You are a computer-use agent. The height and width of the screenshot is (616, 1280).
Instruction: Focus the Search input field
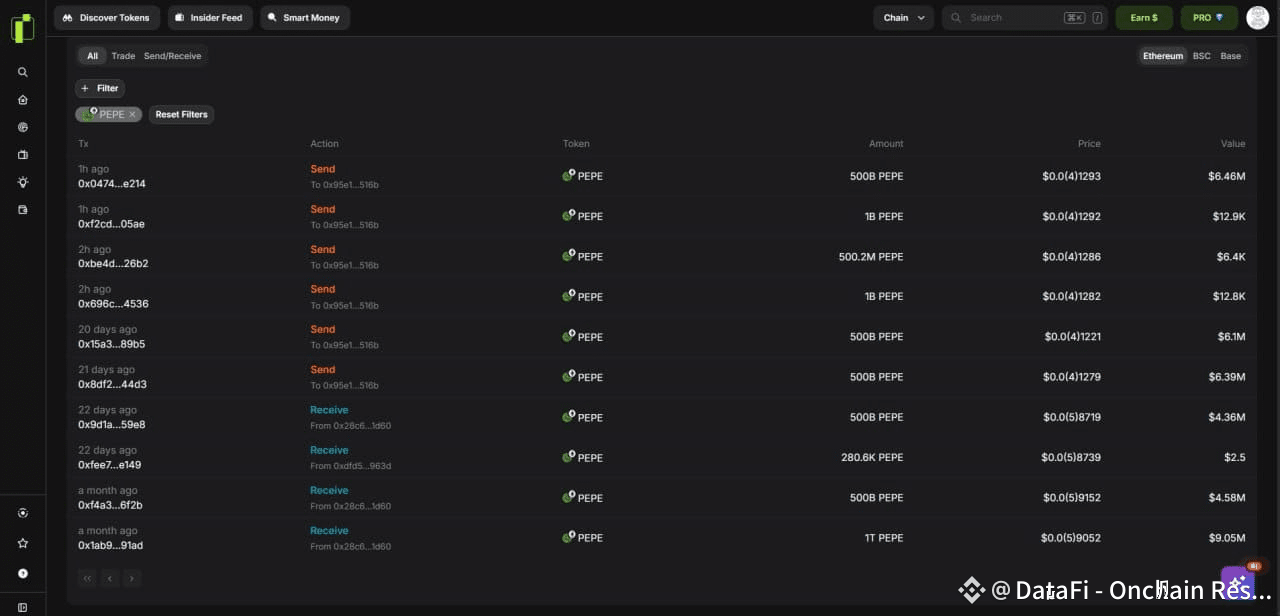pyautogui.click(x=1025, y=17)
